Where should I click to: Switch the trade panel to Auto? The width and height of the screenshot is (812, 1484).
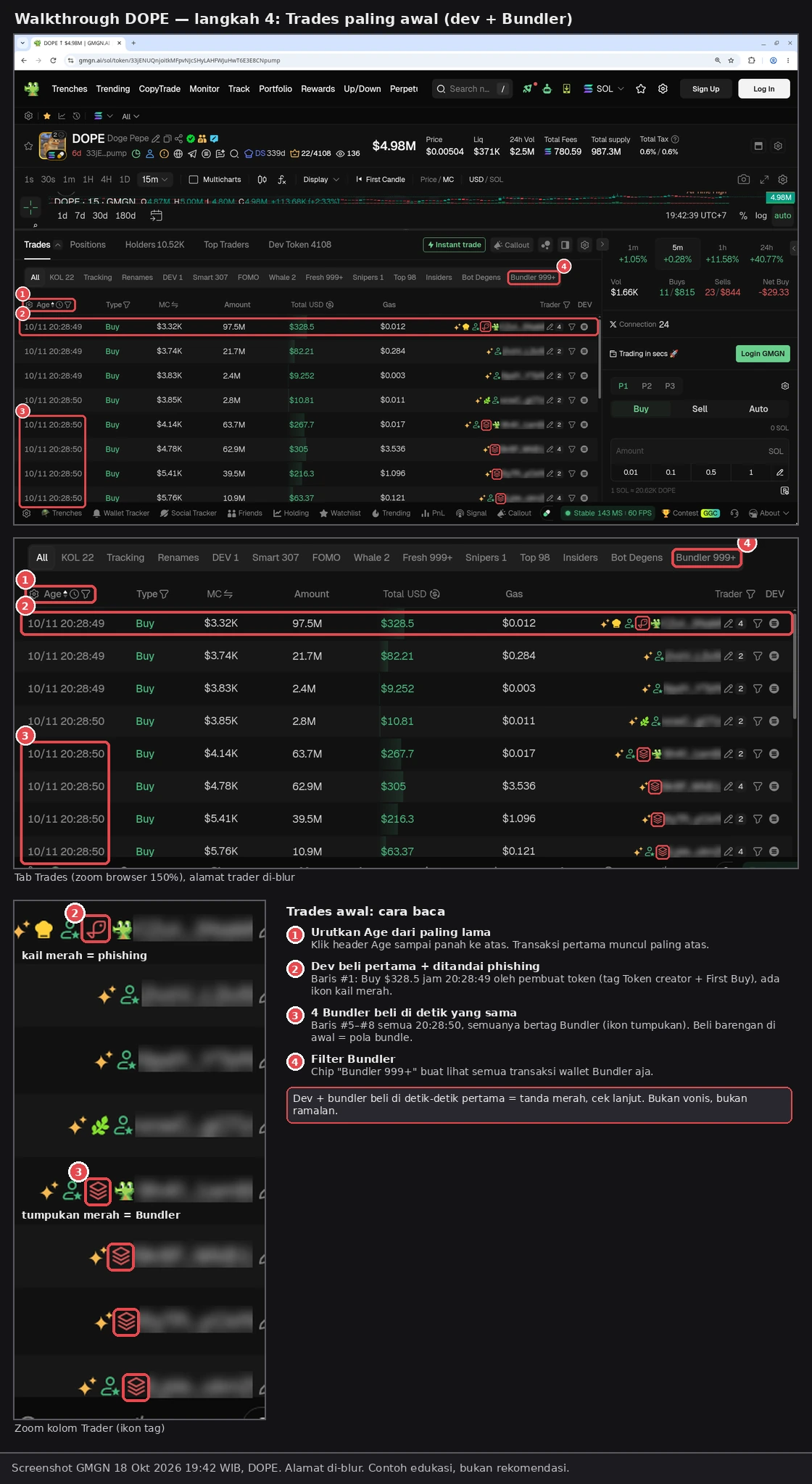[x=758, y=409]
